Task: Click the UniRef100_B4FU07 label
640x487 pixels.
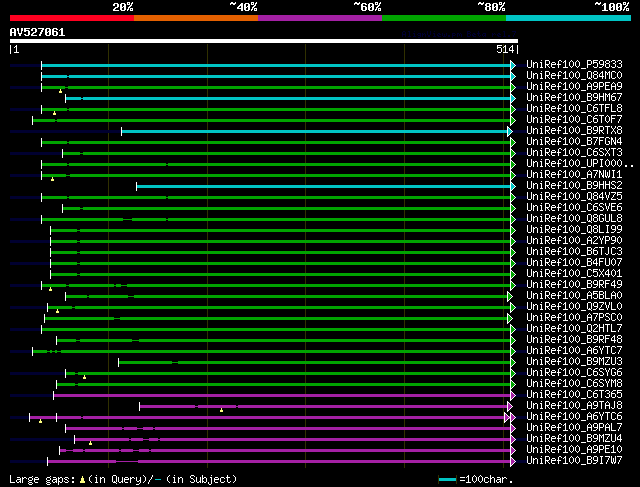Action: tap(574, 263)
